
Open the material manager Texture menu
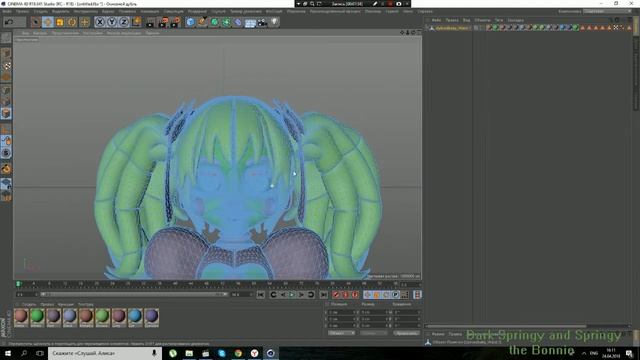pyautogui.click(x=85, y=304)
